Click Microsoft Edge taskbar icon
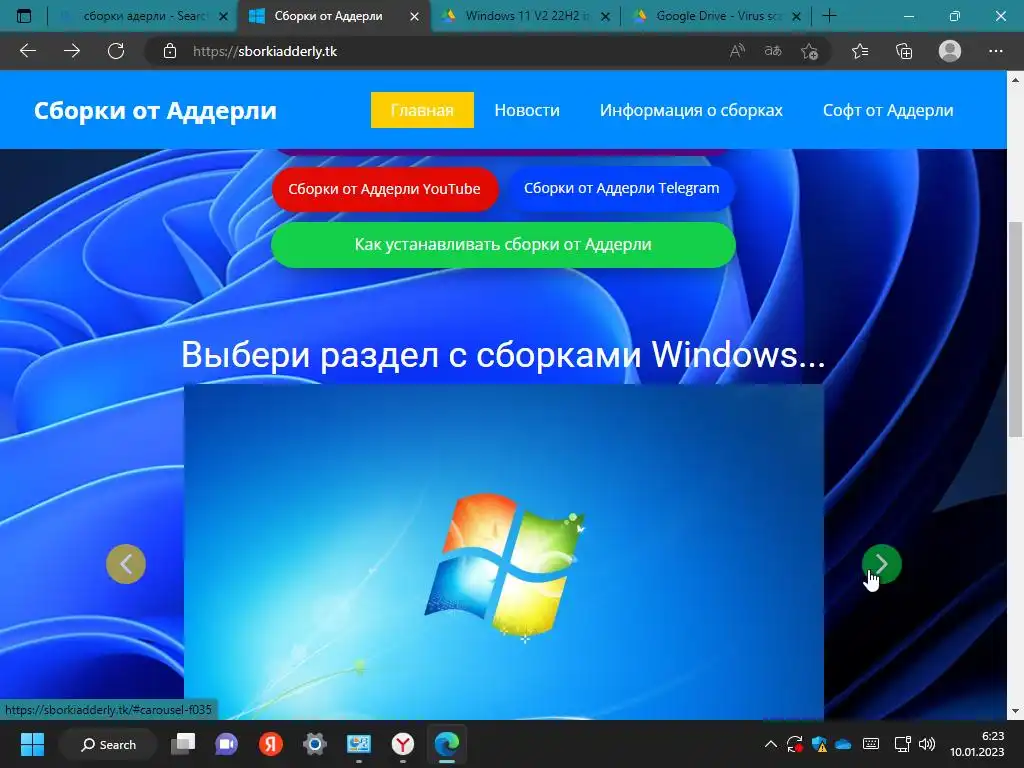Screen dimensions: 1024x768 pos(447,744)
